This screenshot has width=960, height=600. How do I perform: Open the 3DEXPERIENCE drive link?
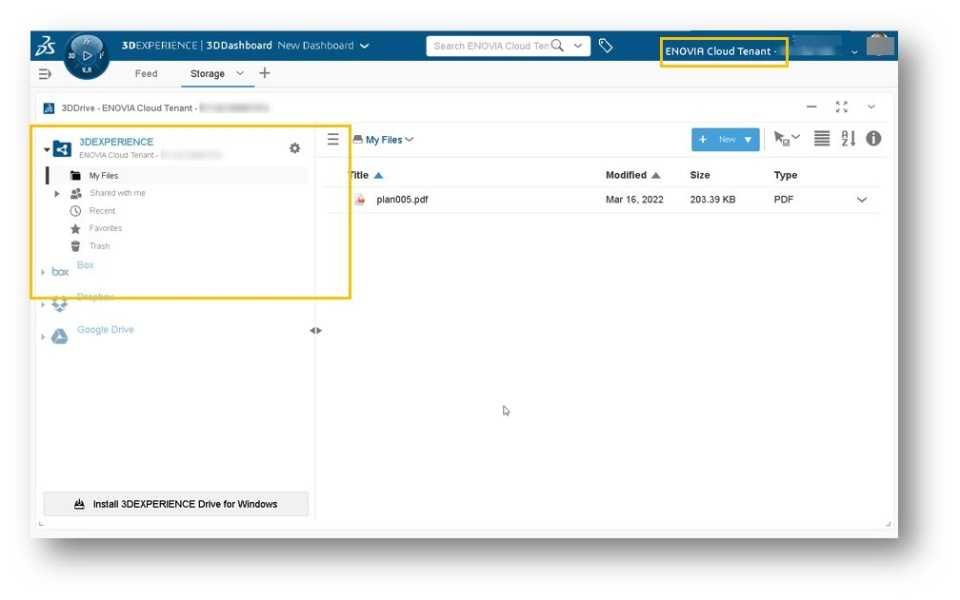pyautogui.click(x=116, y=141)
